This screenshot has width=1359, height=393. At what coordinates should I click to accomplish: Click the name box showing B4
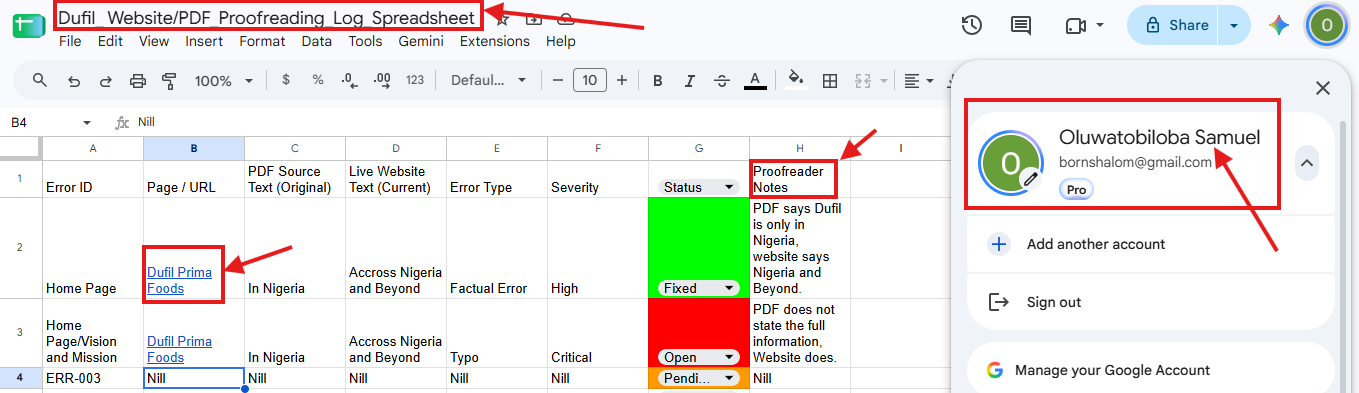[x=42, y=122]
